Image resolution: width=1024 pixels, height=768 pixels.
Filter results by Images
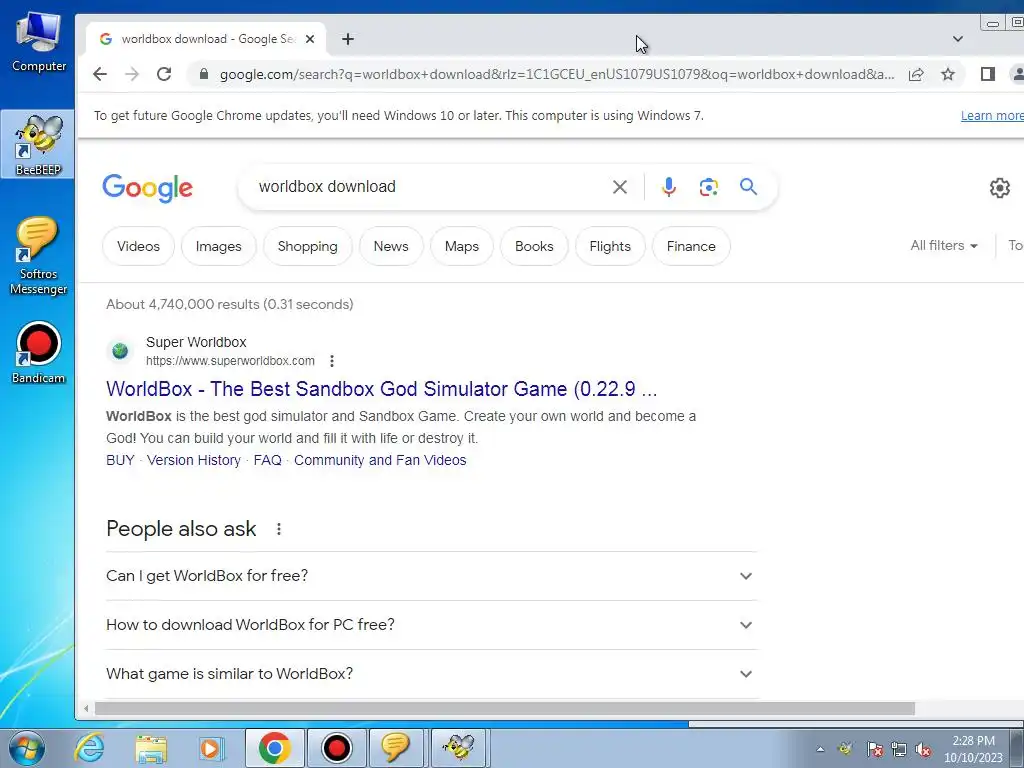(x=219, y=246)
